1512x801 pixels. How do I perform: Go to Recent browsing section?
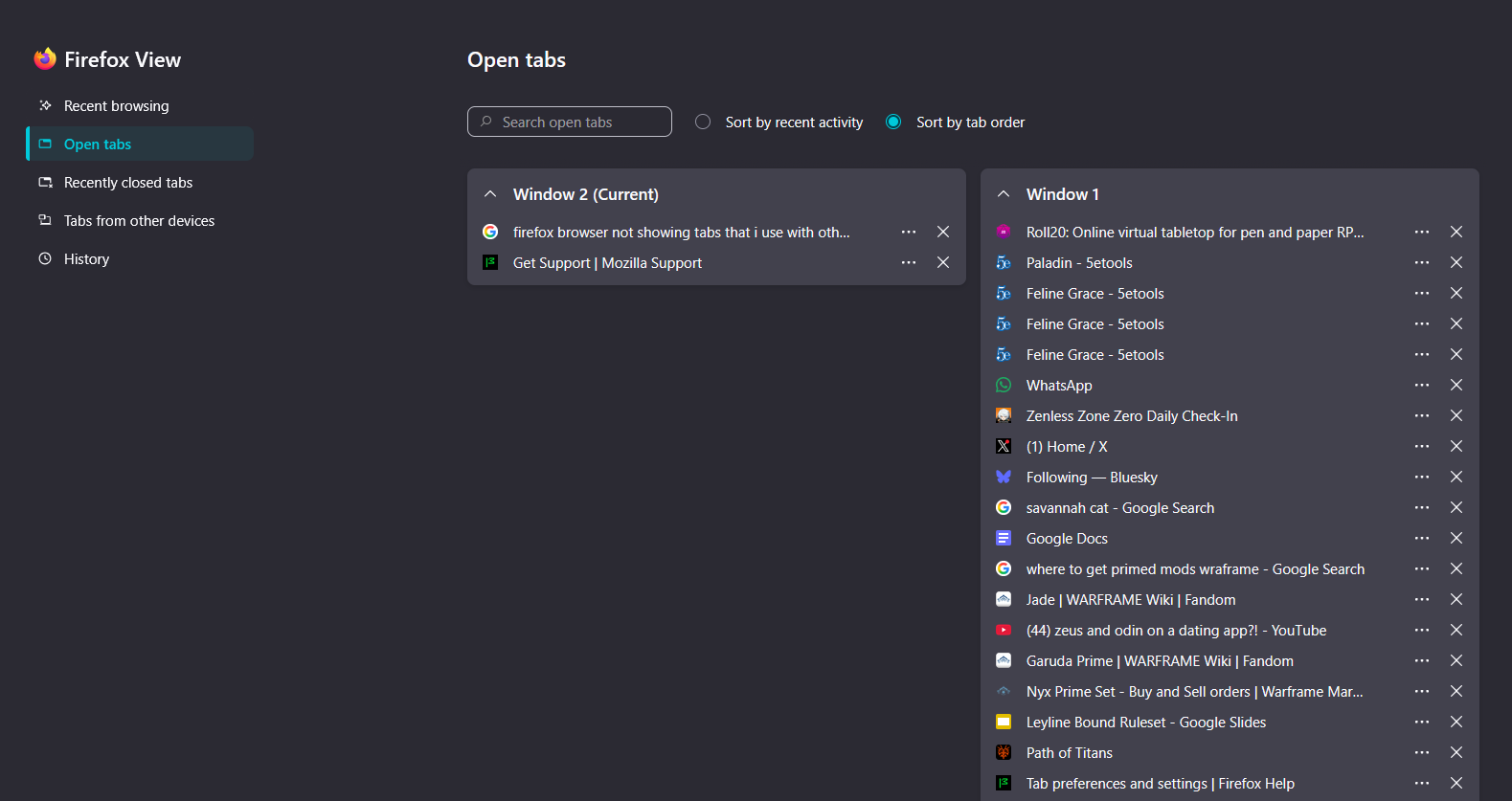point(116,106)
